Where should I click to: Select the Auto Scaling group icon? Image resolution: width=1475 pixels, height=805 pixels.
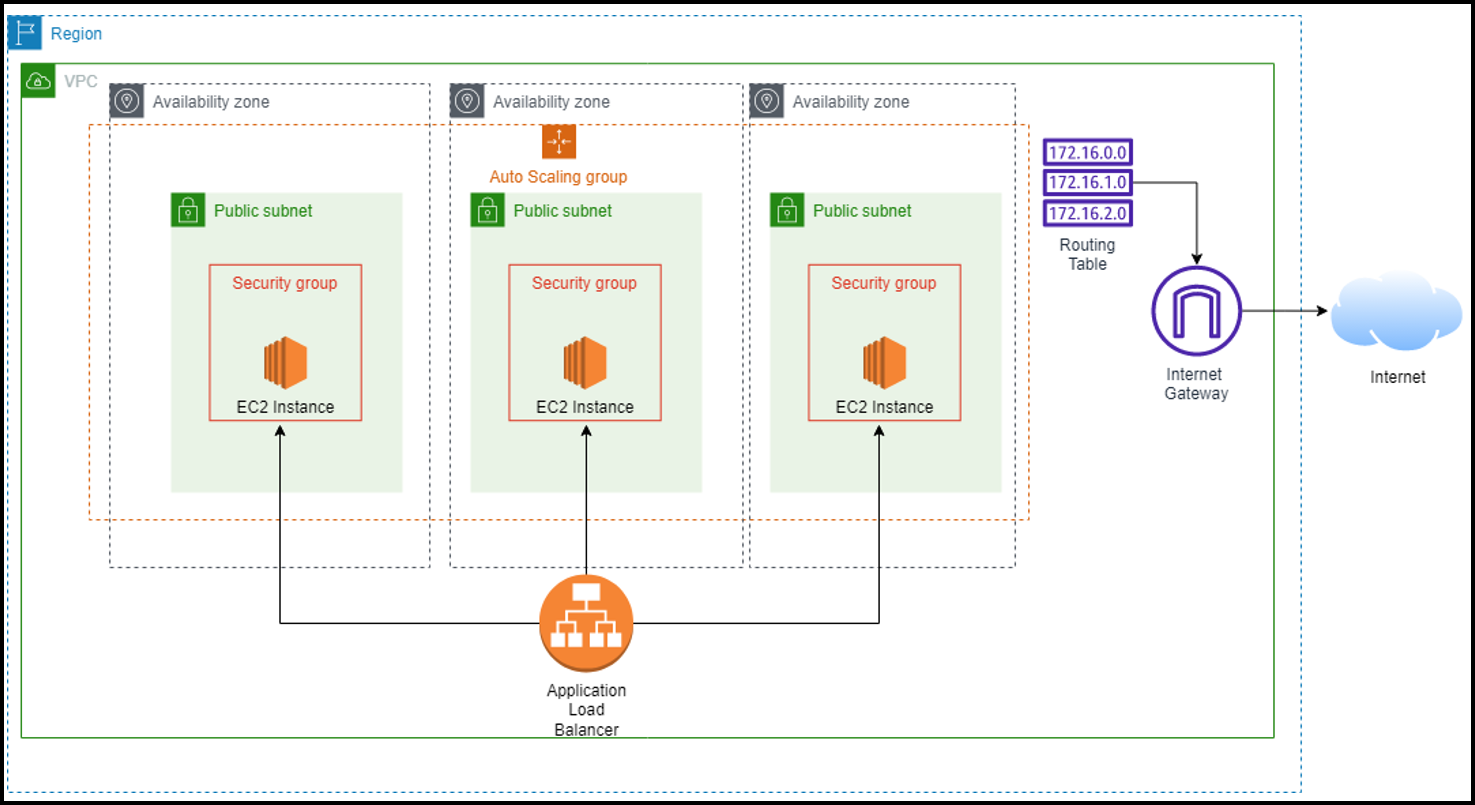[559, 142]
